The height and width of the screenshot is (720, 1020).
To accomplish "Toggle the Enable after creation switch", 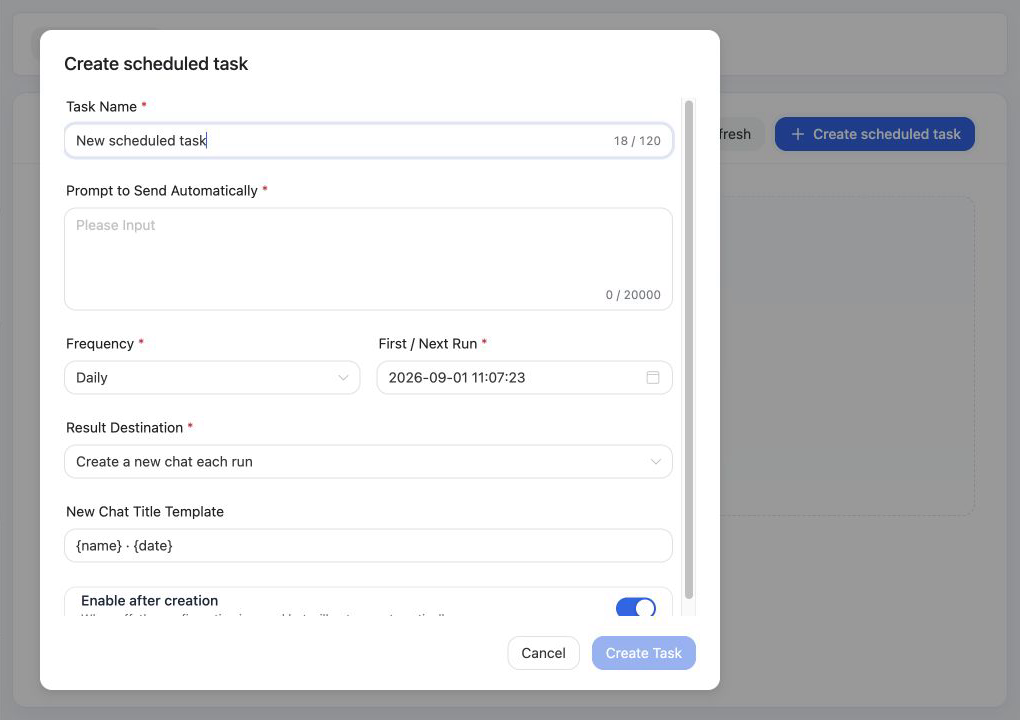I will tap(636, 607).
